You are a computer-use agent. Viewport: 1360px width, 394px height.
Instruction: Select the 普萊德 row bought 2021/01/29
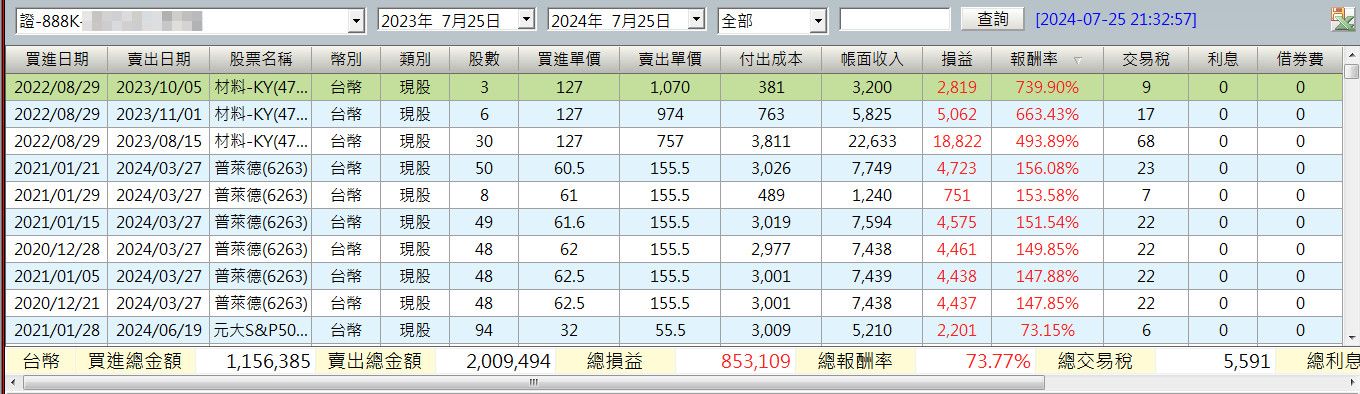[674, 195]
